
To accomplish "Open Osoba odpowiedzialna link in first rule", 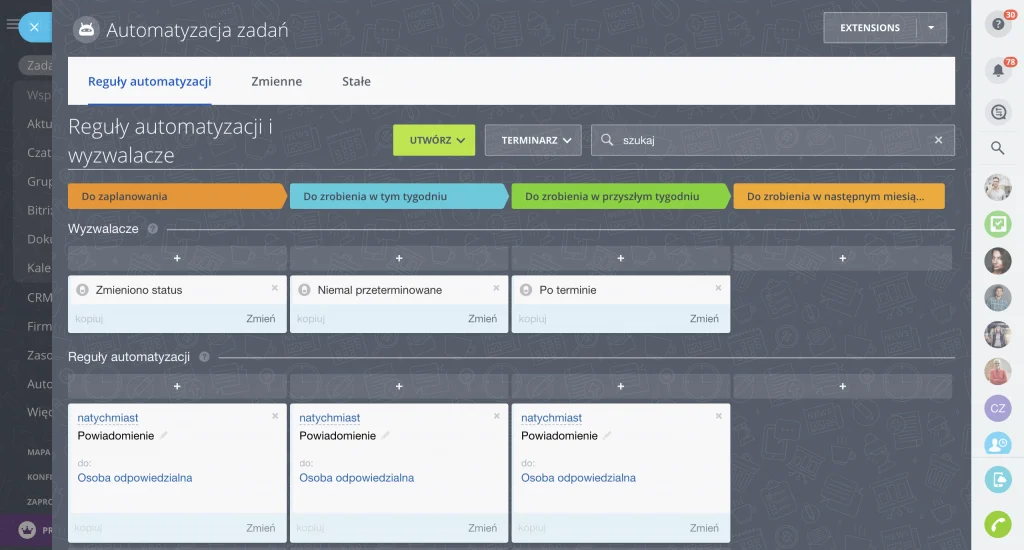I will point(135,478).
